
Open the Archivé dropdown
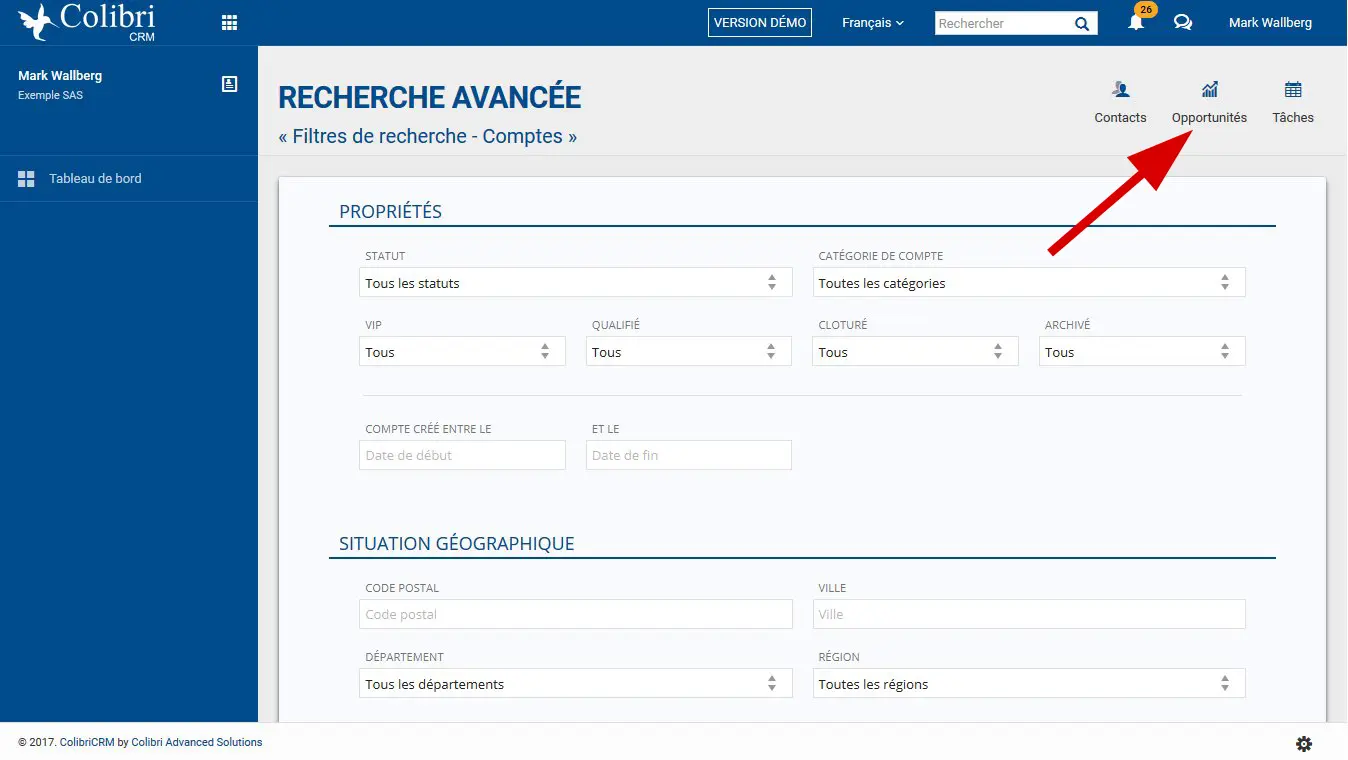1142,352
